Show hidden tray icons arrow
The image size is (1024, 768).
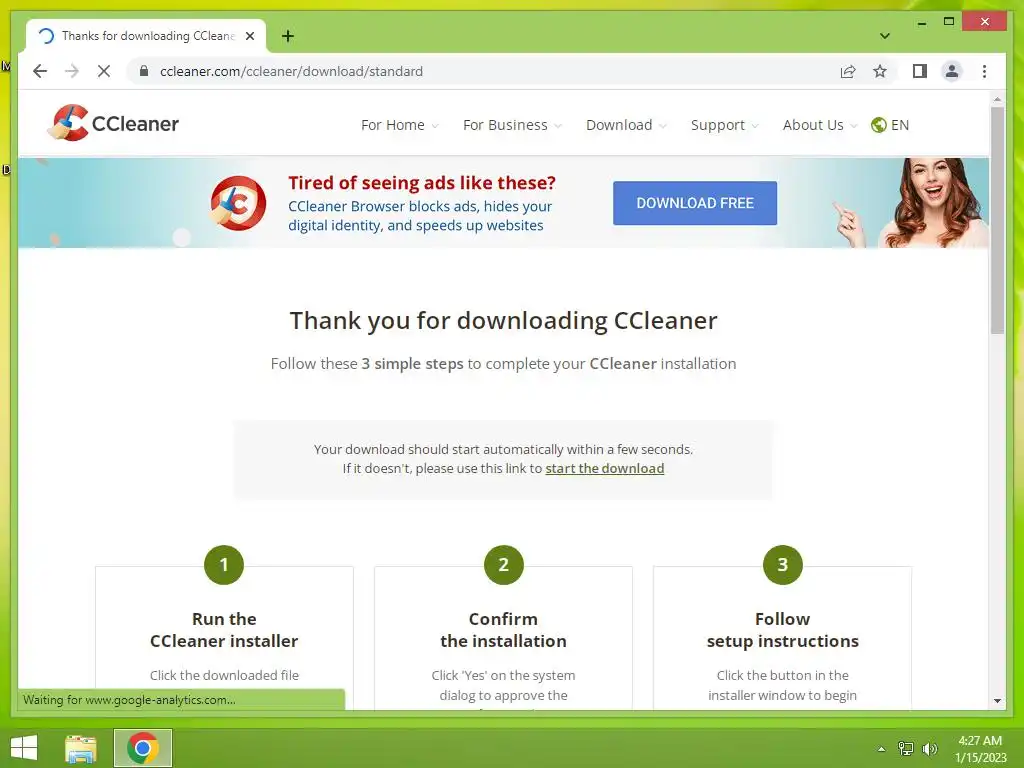click(881, 749)
